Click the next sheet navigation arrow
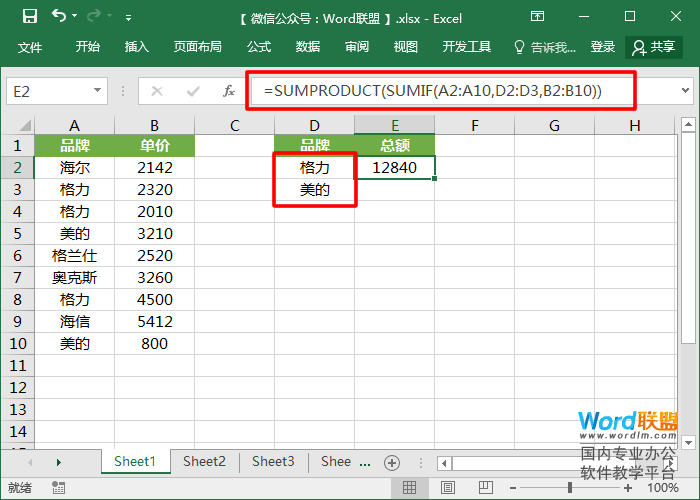This screenshot has width=700, height=500. point(58,462)
